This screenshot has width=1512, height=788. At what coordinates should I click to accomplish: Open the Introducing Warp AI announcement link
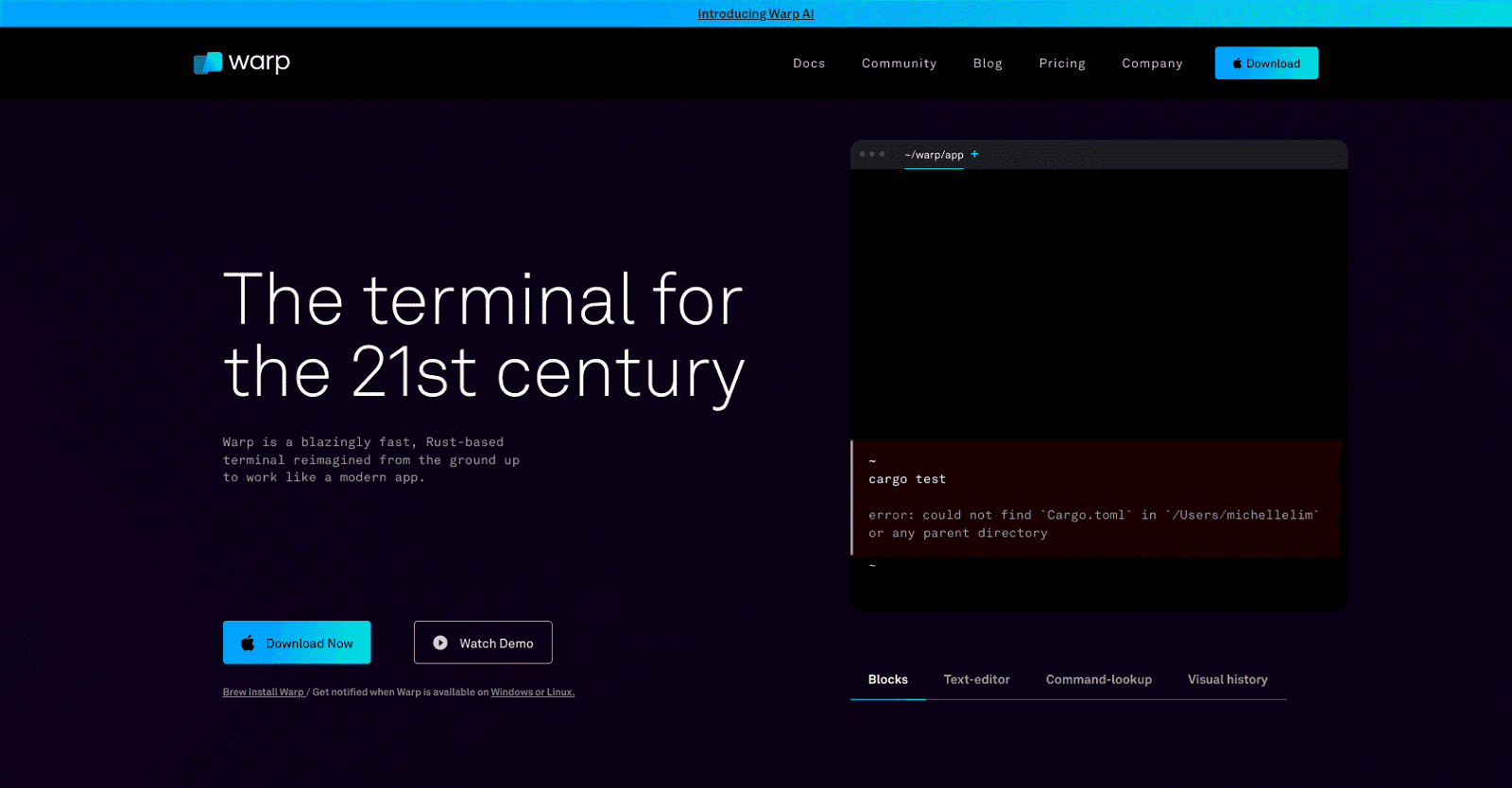(x=755, y=14)
